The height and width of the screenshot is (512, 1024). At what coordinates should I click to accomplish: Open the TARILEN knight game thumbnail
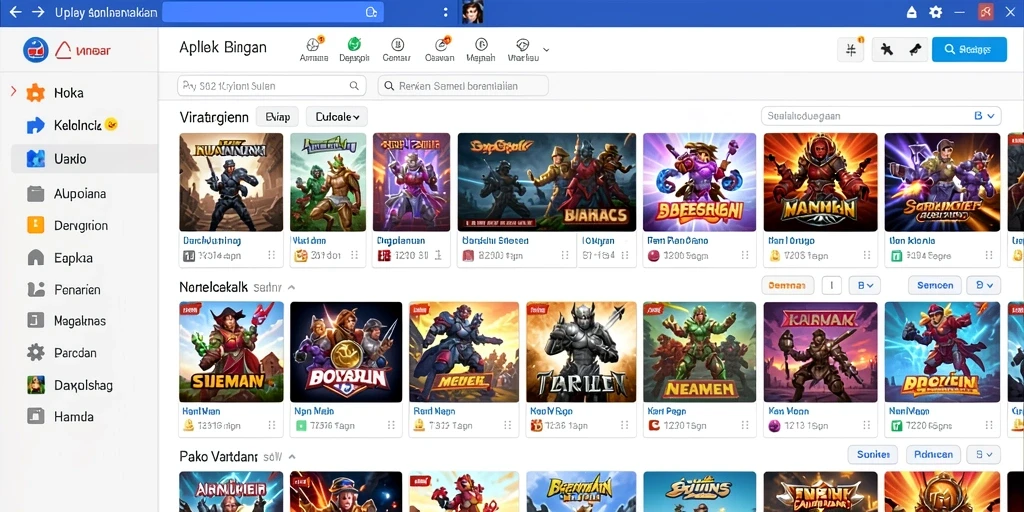581,351
